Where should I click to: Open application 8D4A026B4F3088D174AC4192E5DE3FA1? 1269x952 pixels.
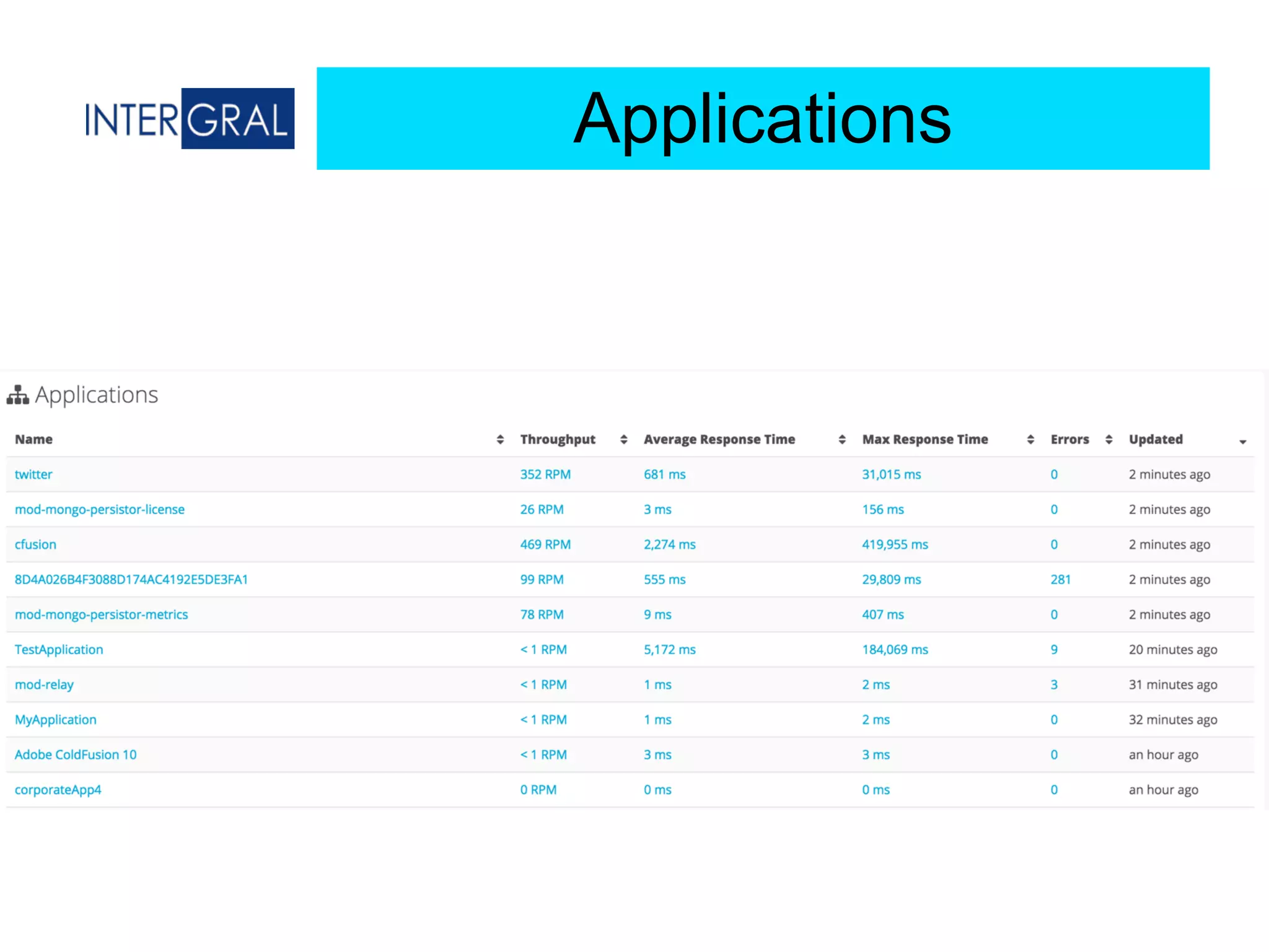(x=131, y=580)
